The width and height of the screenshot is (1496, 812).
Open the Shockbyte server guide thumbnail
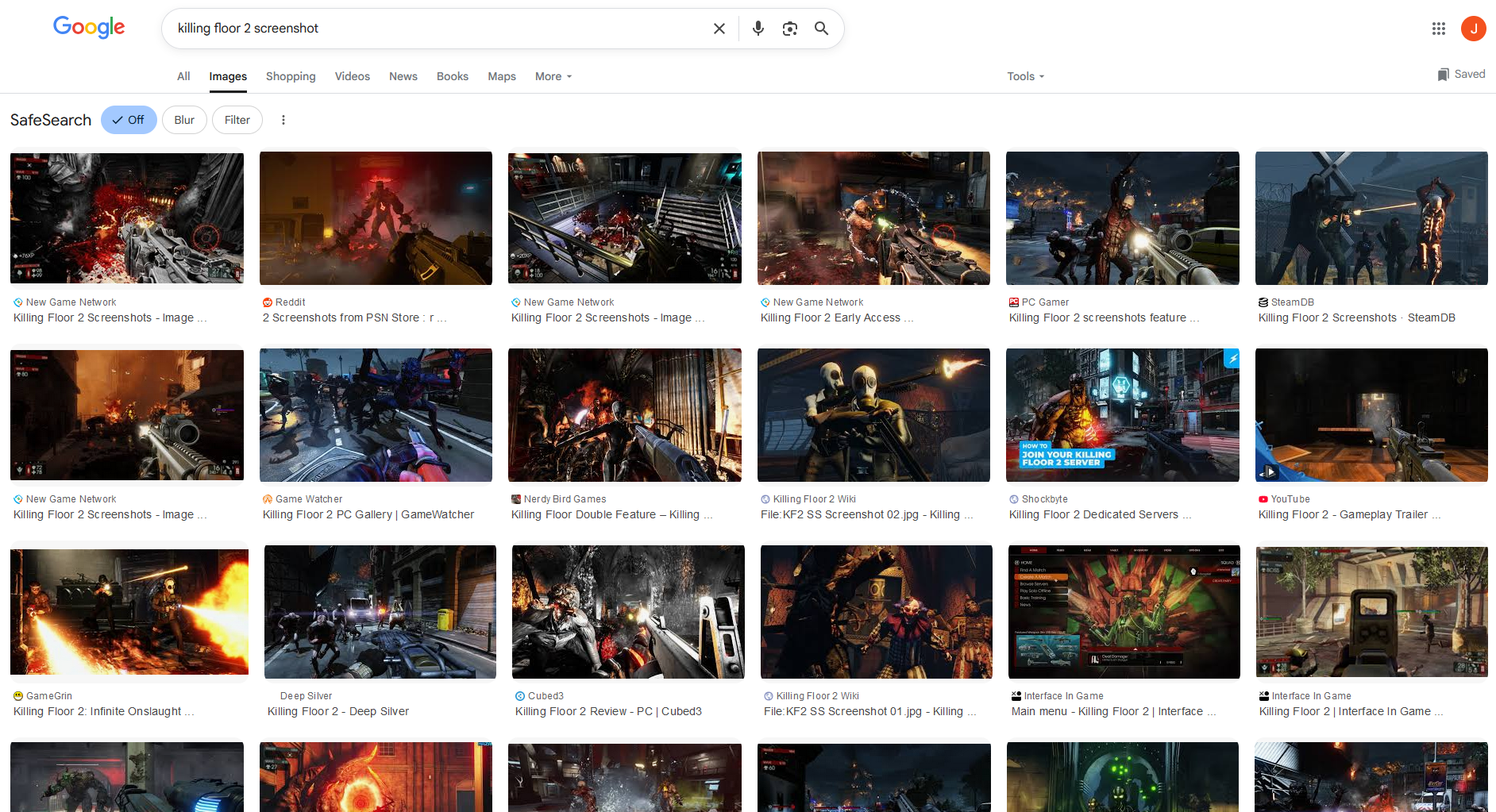tap(1123, 415)
